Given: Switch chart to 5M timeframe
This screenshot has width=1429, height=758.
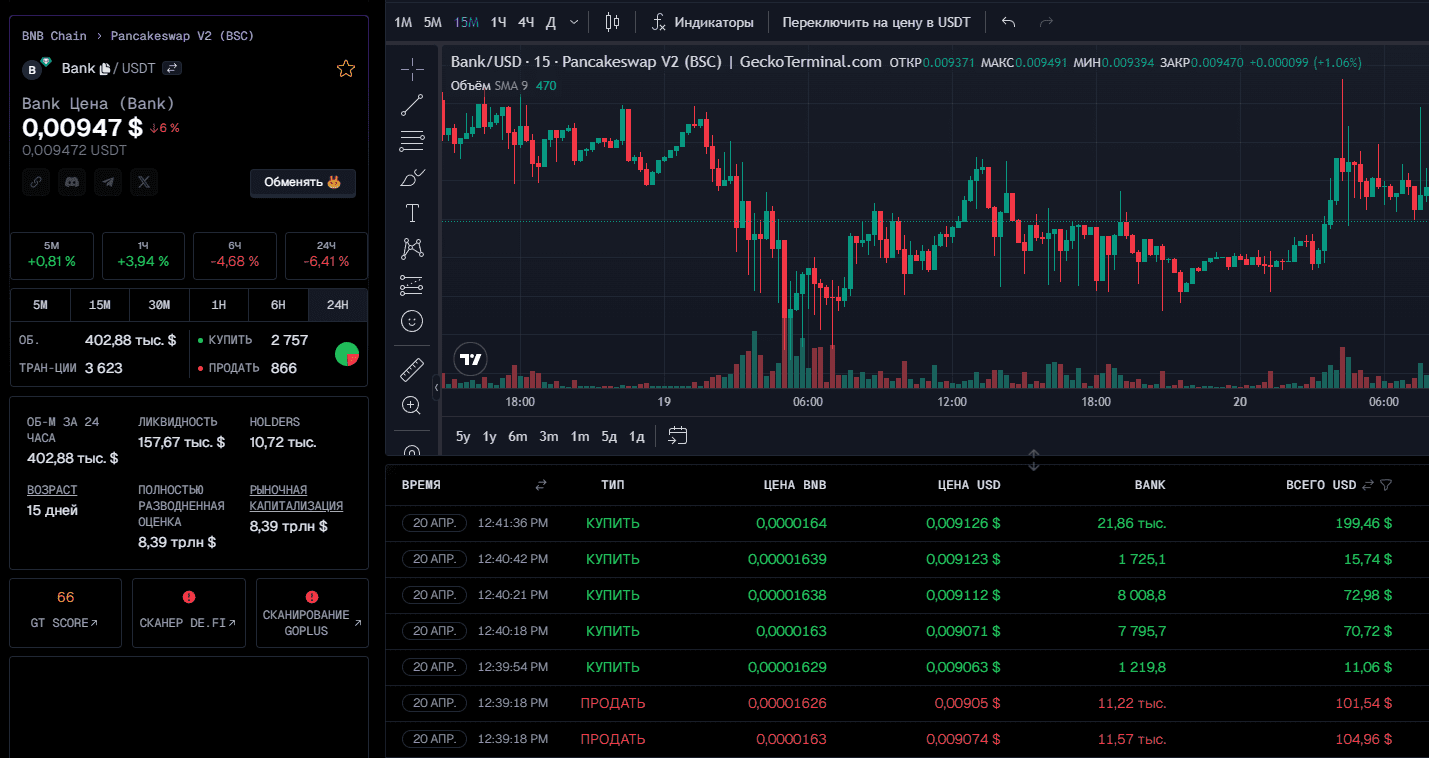Looking at the screenshot, I should pos(433,22).
